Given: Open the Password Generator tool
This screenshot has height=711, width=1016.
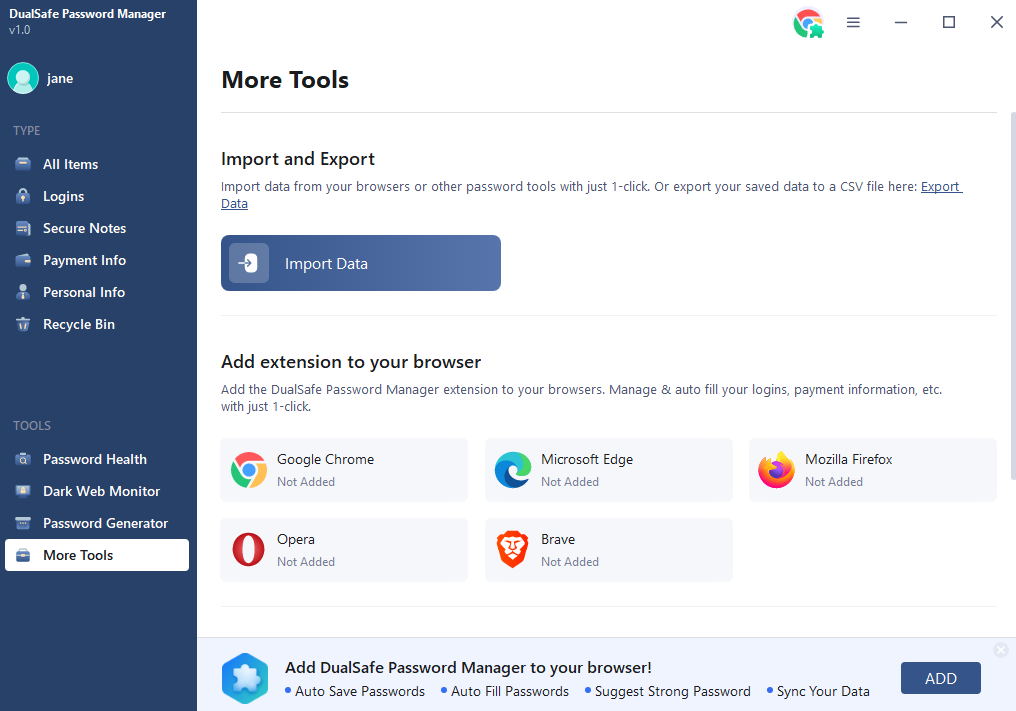Looking at the screenshot, I should tap(22, 523).
